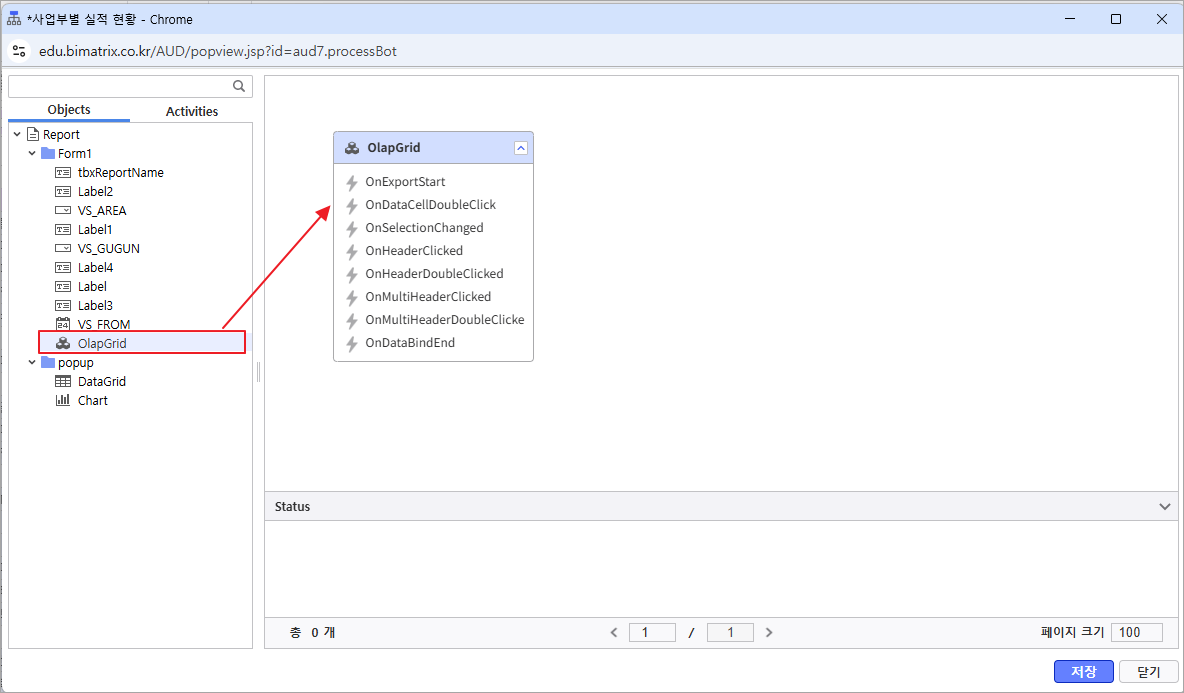Collapse the OlapGrid node box
Screen dimensions: 1184x693
520,148
